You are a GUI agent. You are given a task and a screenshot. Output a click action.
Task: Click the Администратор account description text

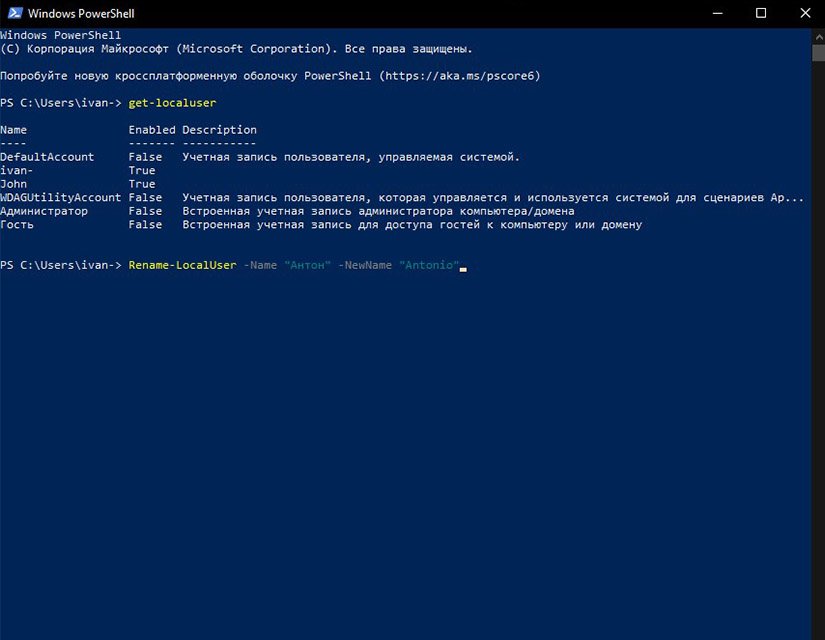pyautogui.click(x=378, y=211)
